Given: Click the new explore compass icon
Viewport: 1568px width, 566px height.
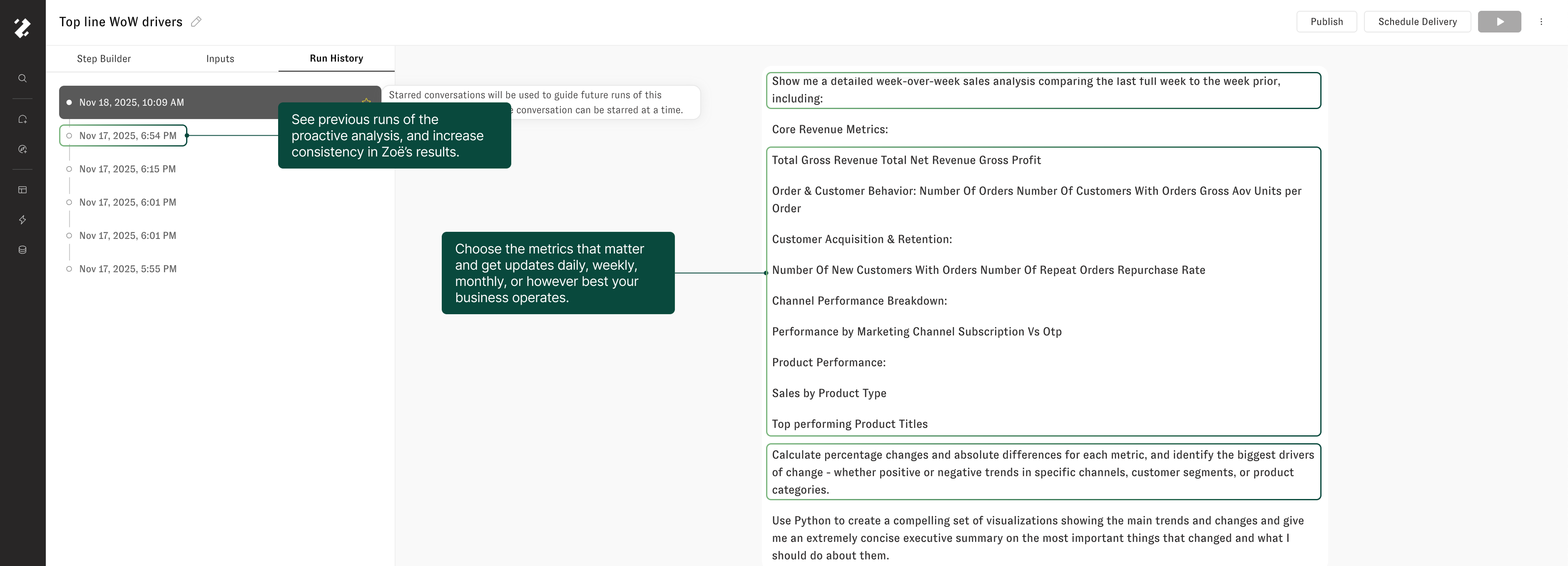Looking at the screenshot, I should (x=22, y=149).
